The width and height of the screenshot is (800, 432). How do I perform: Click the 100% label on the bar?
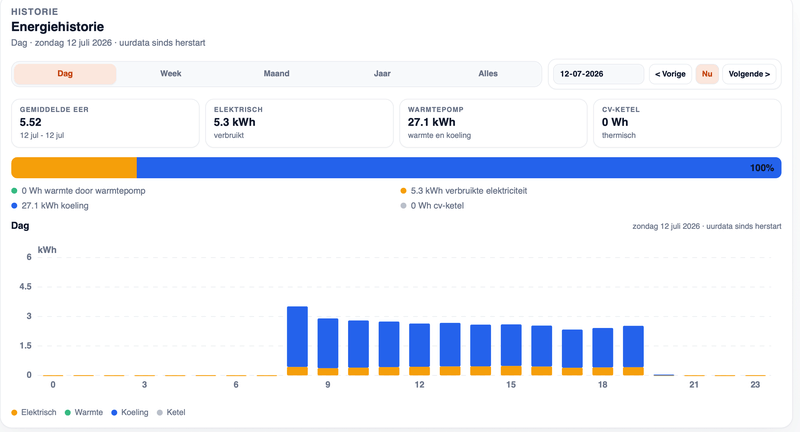(x=762, y=168)
